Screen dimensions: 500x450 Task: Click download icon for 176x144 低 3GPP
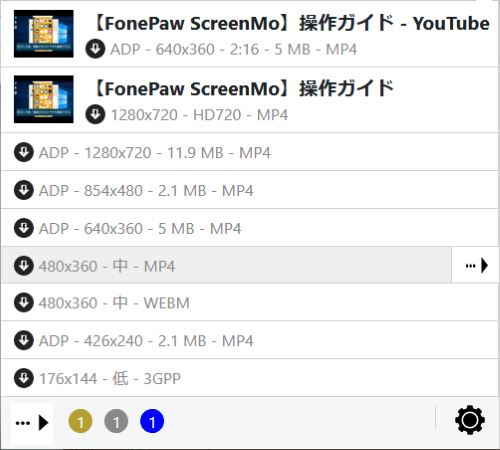click(x=24, y=378)
